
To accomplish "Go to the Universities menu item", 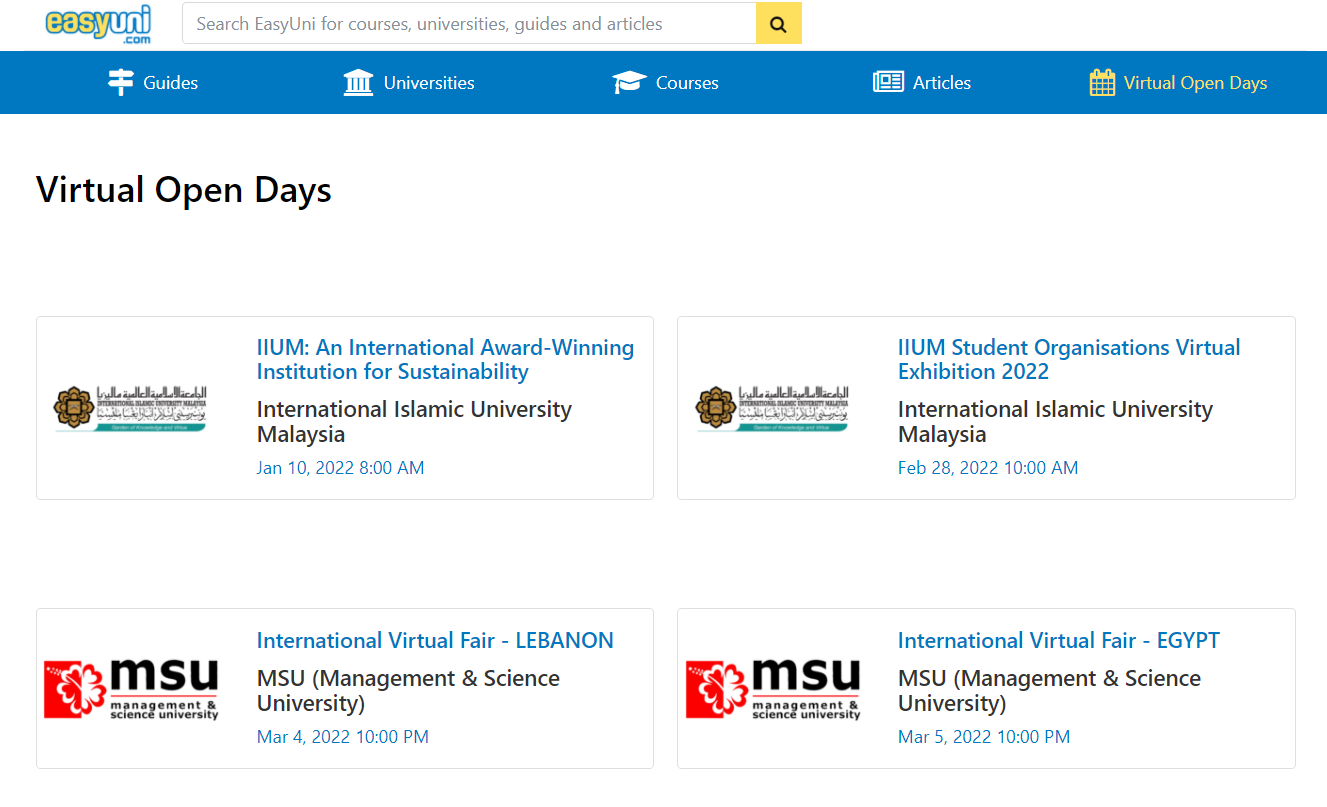I will 429,83.
